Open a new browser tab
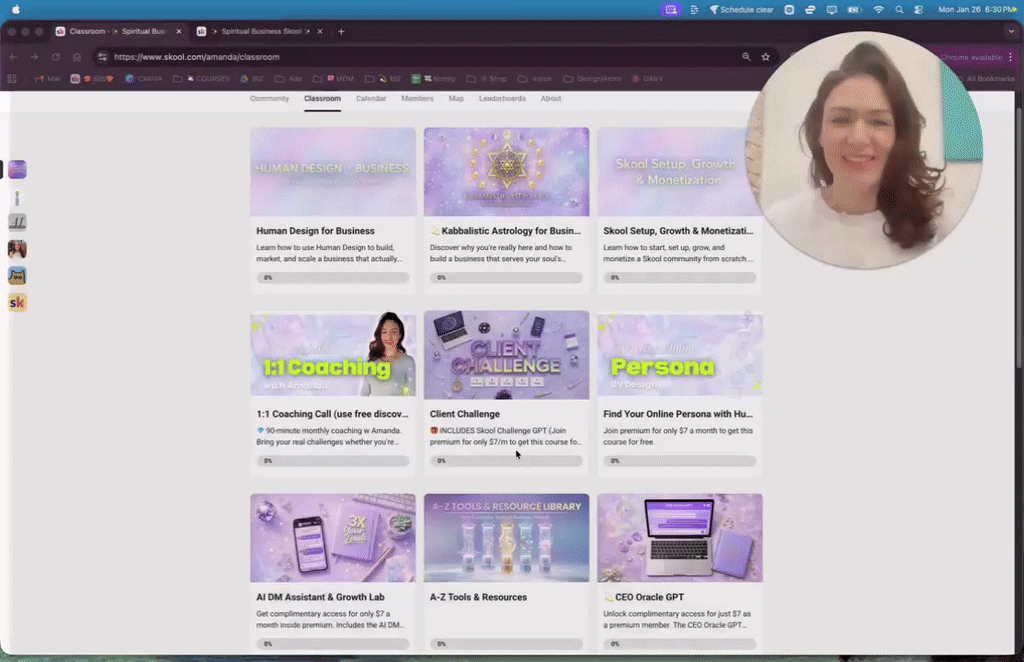Viewport: 1024px width, 662px height. (341, 31)
